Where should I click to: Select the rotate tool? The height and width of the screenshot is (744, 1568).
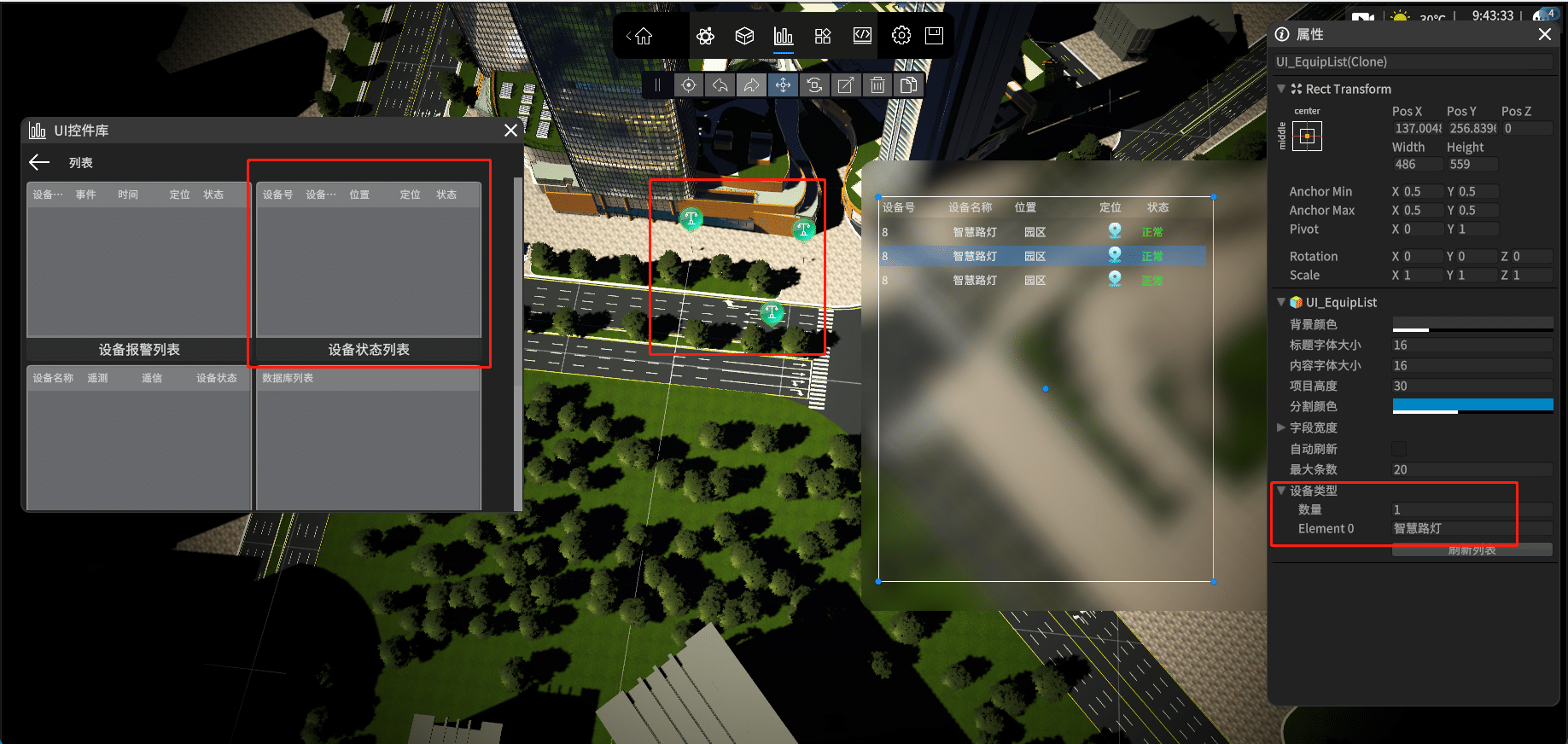click(814, 85)
